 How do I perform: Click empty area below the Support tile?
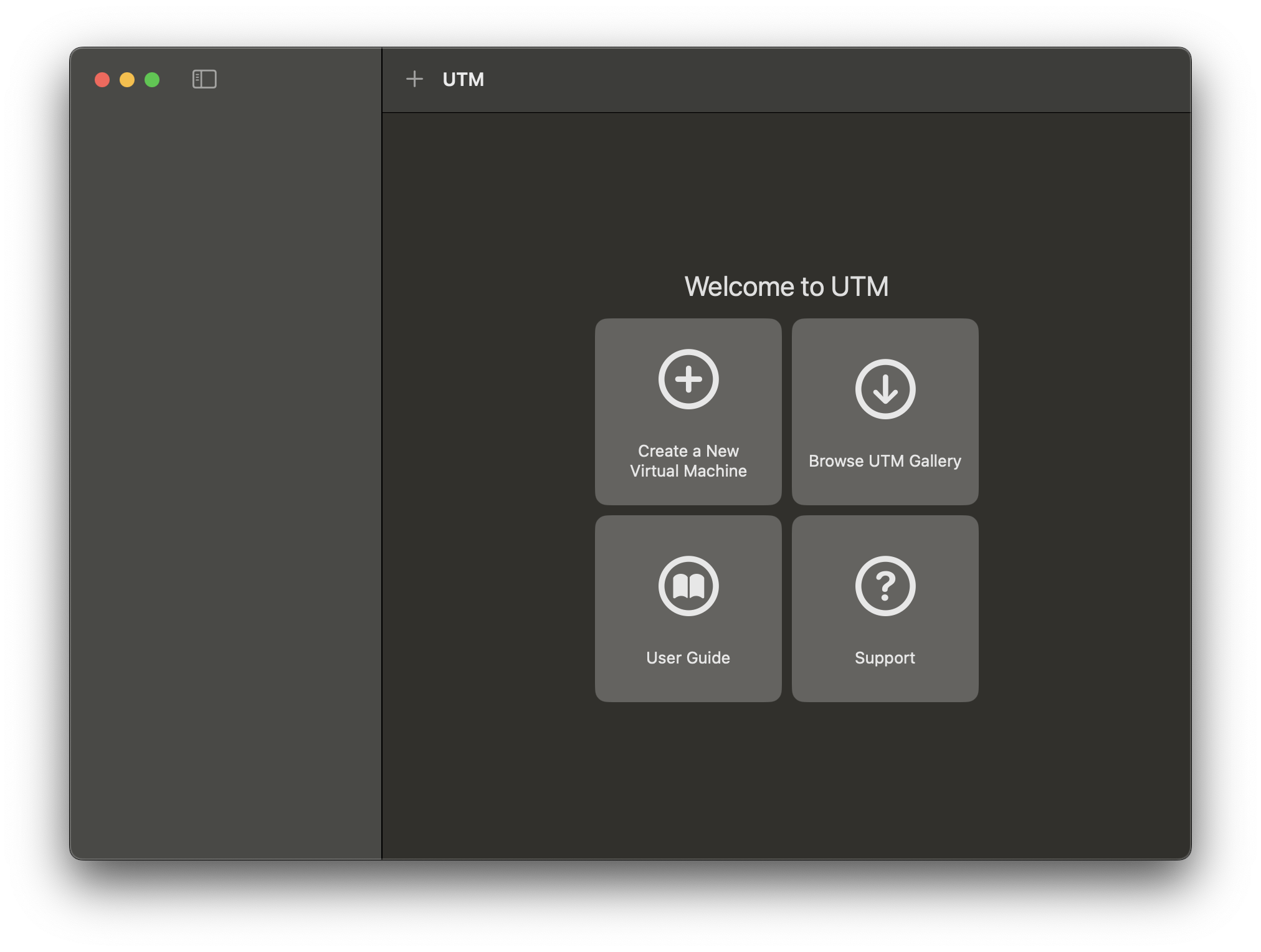pos(885,779)
